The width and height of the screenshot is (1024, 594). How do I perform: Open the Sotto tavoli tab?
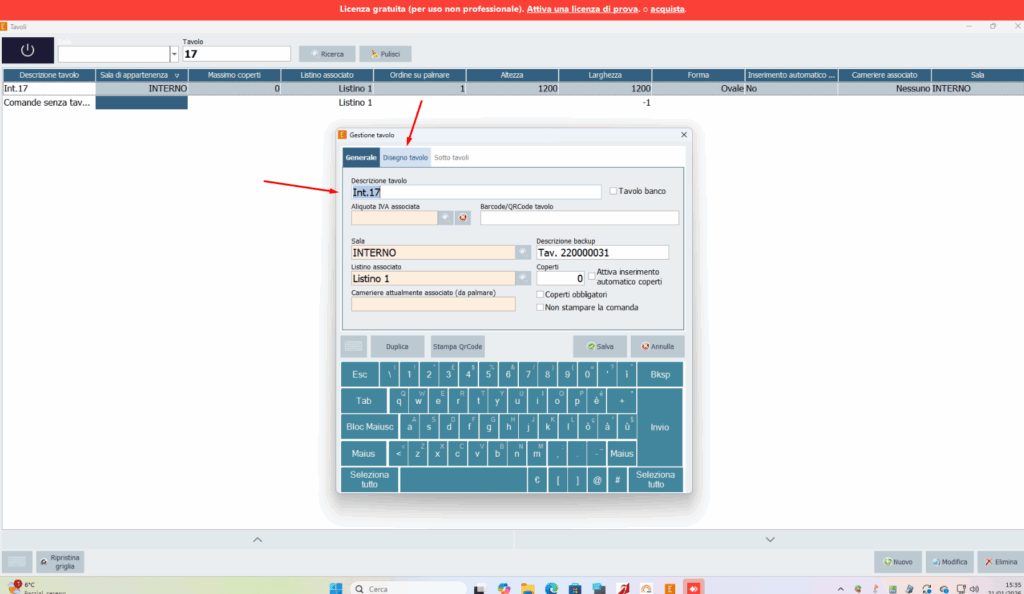click(x=451, y=157)
